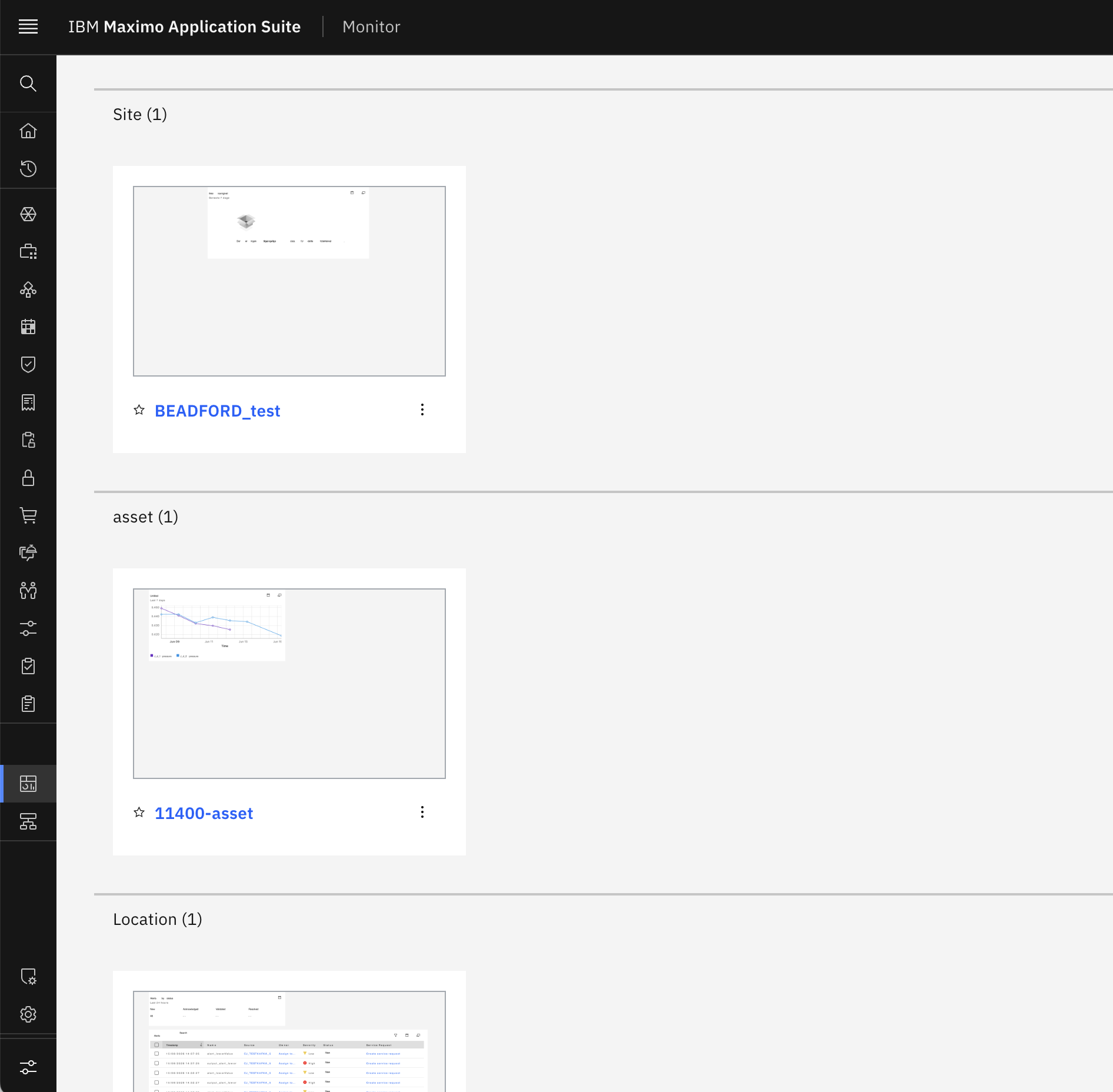The width and height of the screenshot is (1113, 1092).
Task: Select the clipboard list icon in sidebar
Action: (28, 704)
